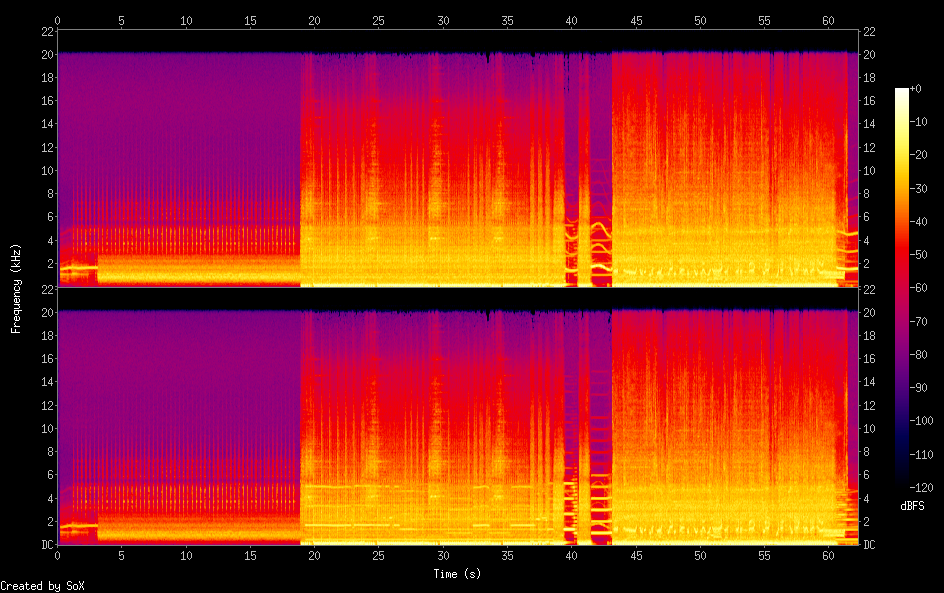Click the 15 tick on the bottom time axis
The height and width of the screenshot is (593, 944).
click(250, 555)
